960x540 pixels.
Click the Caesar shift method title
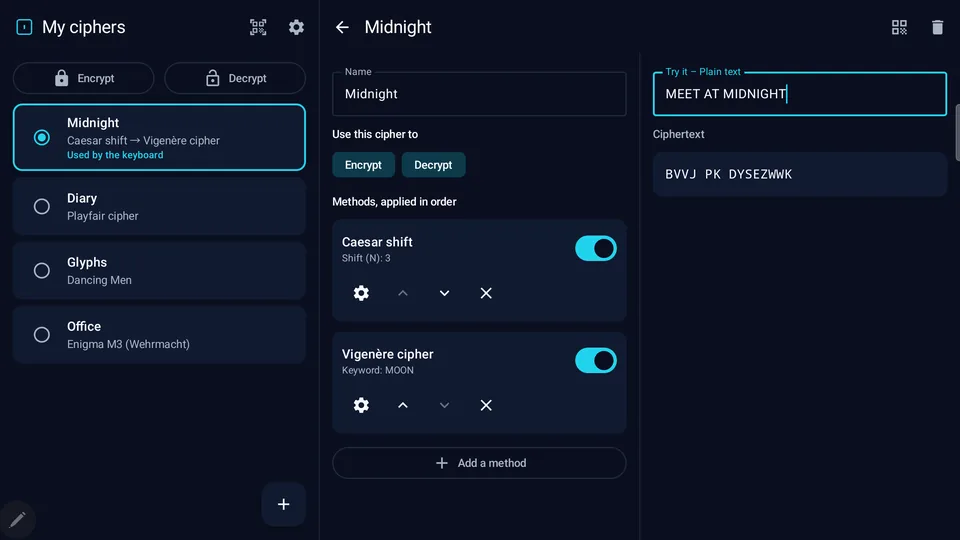(x=377, y=242)
